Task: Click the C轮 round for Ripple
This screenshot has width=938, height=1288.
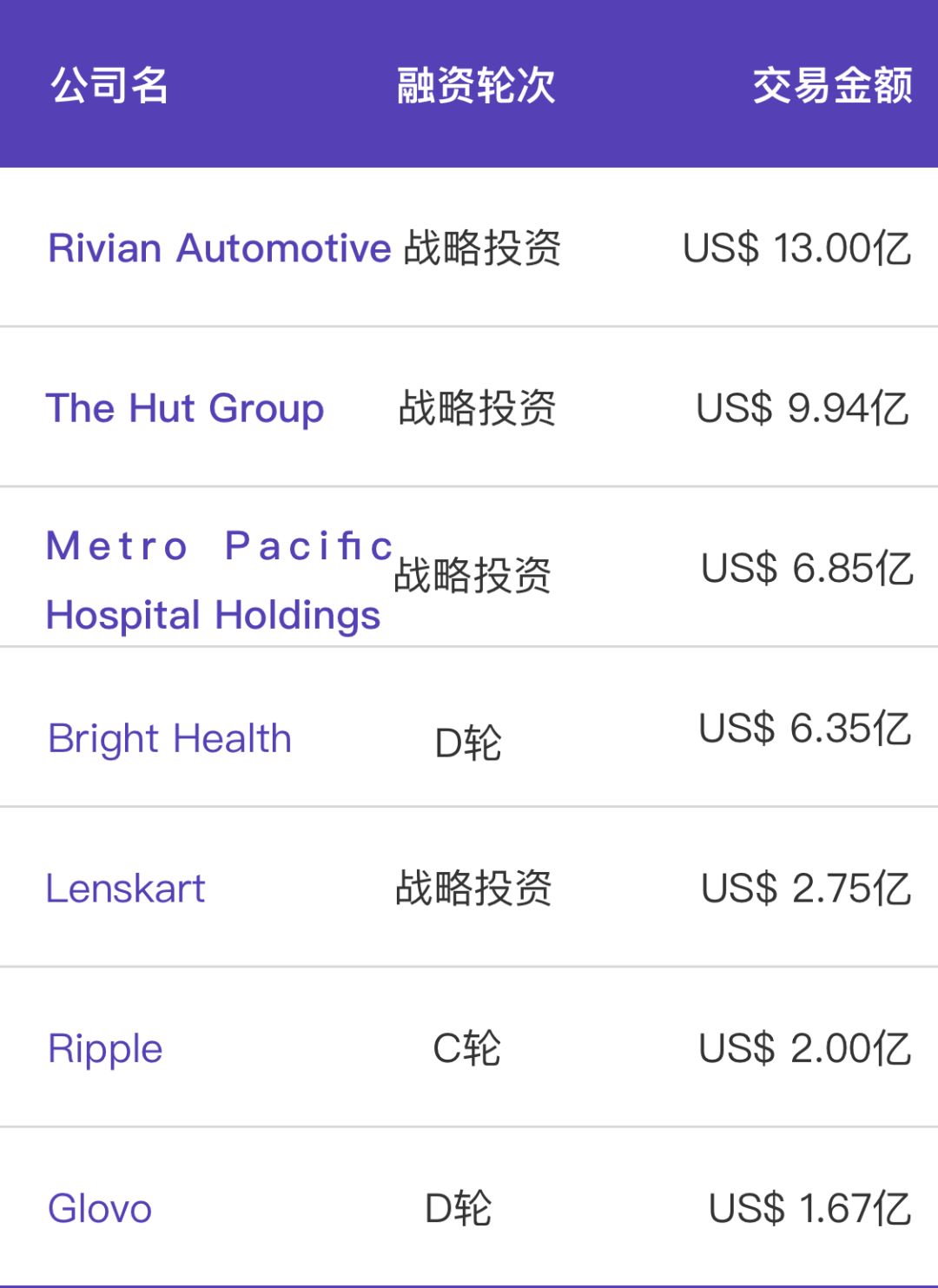Action: [467, 1048]
